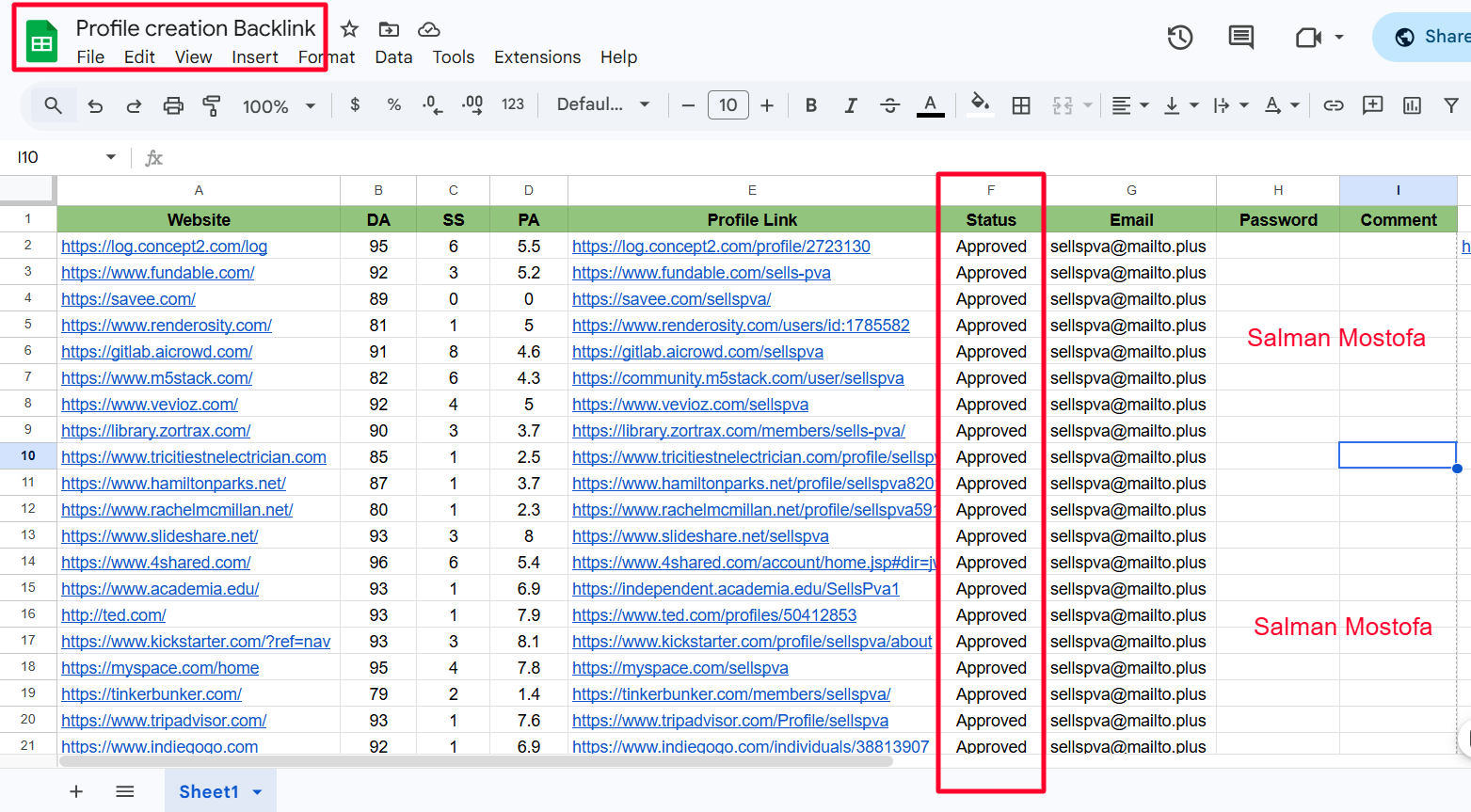Viewport: 1471px width, 812px height.
Task: Toggle bold formatting
Action: click(x=811, y=105)
